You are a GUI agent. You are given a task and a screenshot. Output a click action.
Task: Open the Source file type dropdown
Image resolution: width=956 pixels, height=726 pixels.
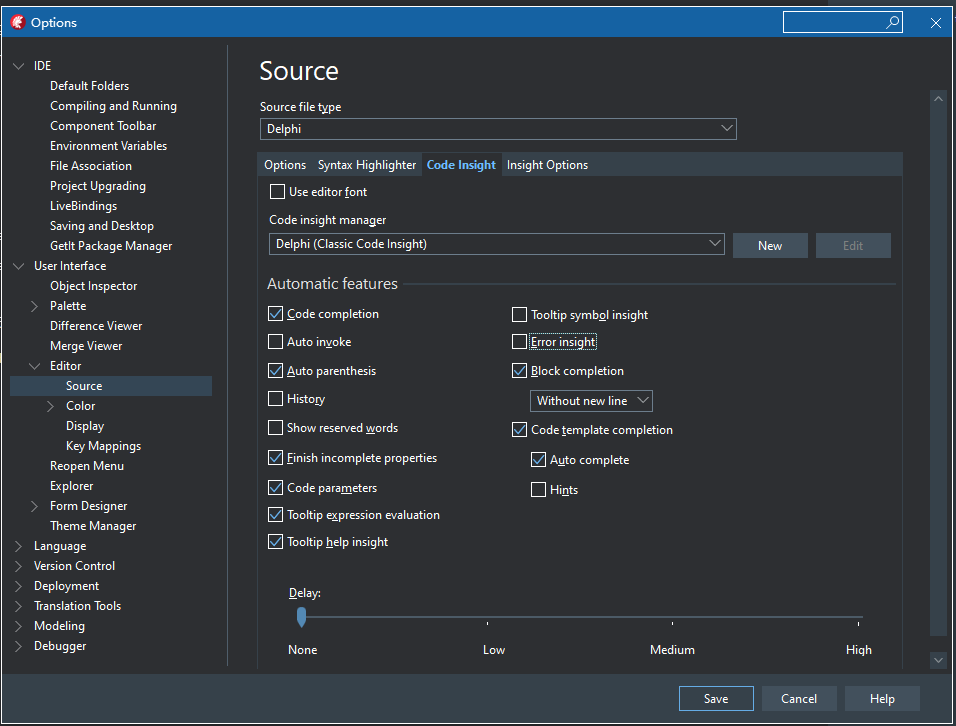(498, 129)
